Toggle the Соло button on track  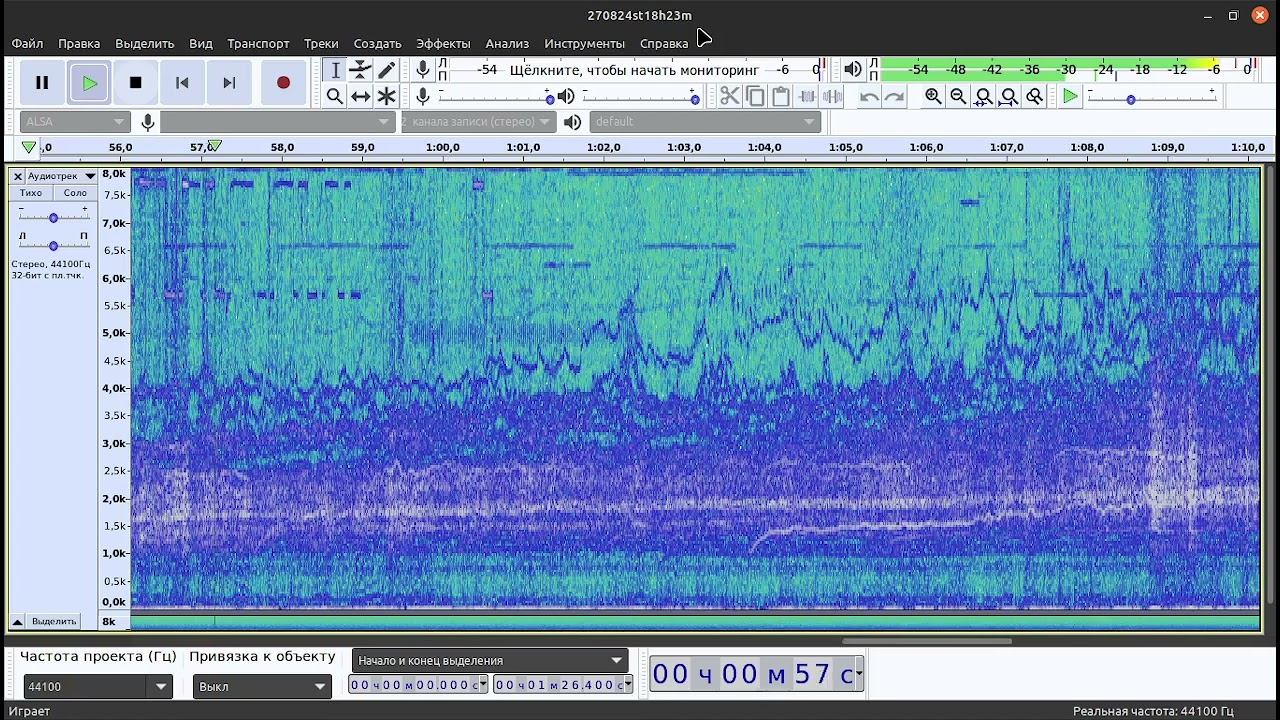(x=75, y=193)
